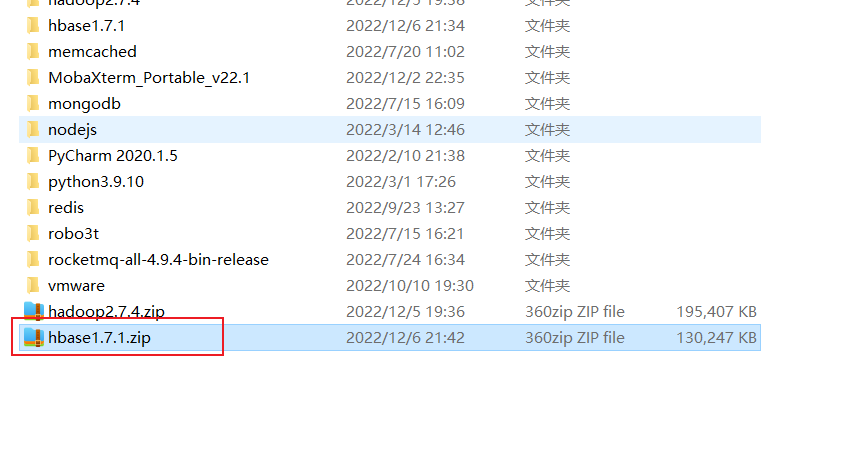The image size is (851, 458).
Task: Click the memcached folder icon
Action: point(33,51)
